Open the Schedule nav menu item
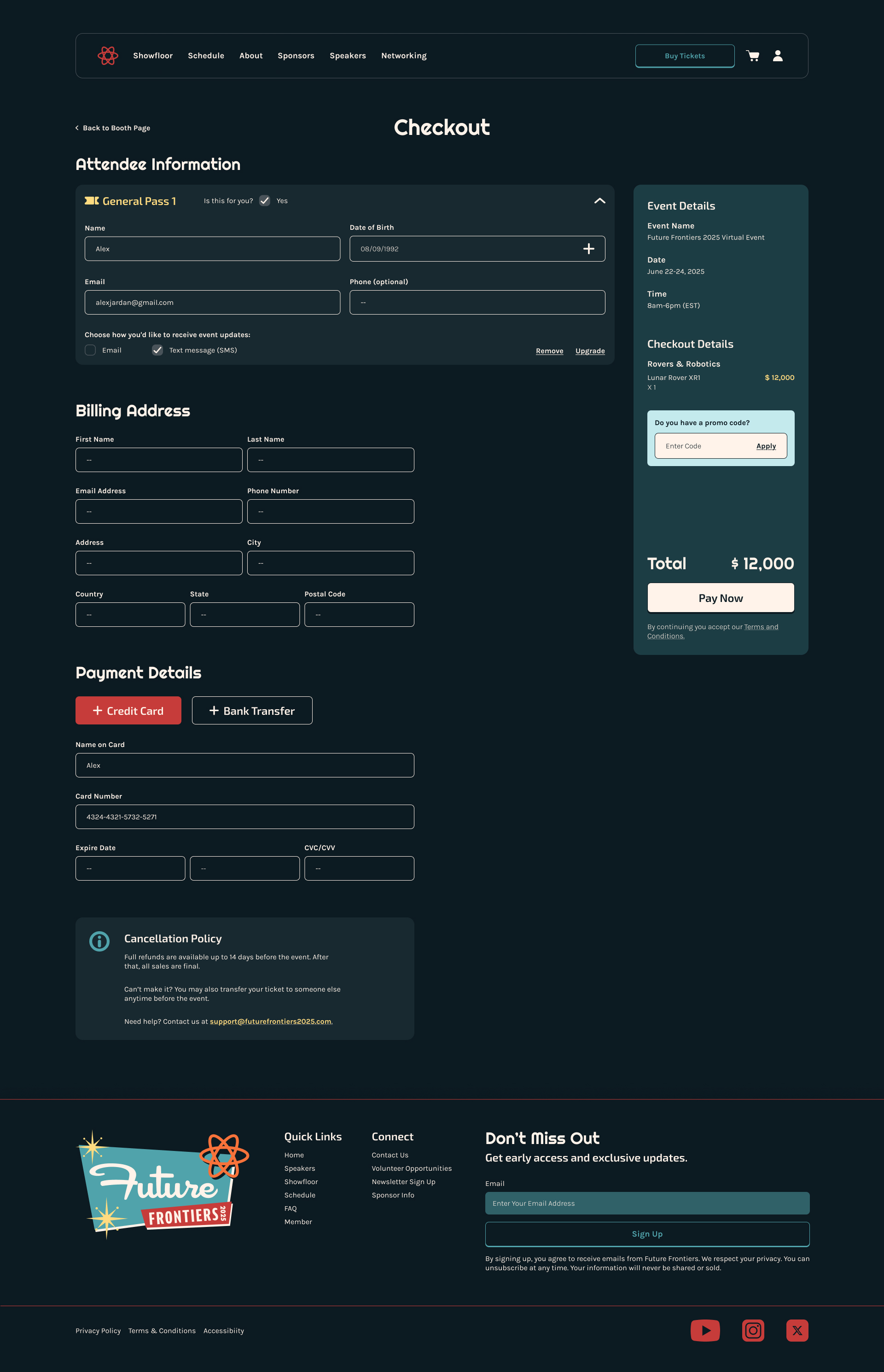 tap(205, 56)
